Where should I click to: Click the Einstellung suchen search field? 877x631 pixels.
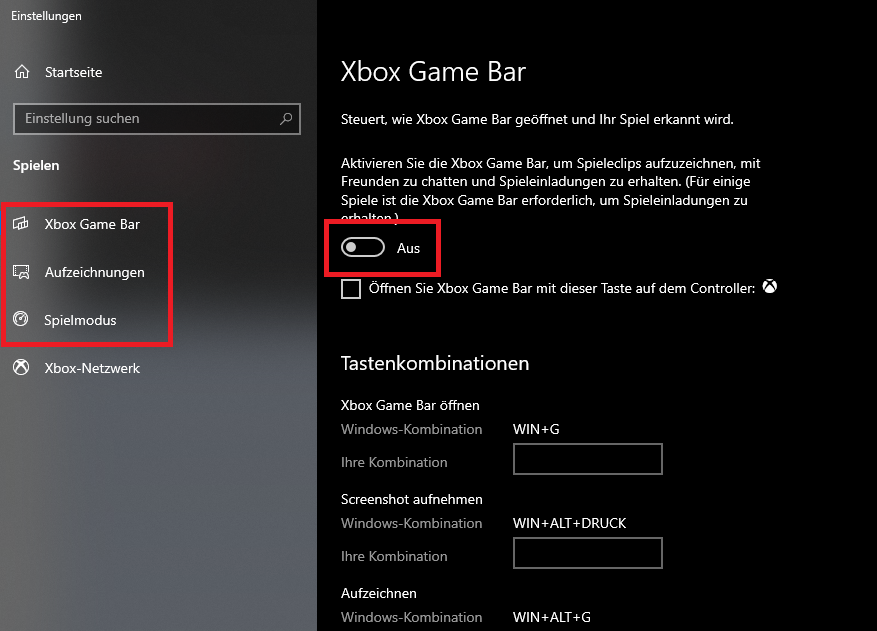[x=157, y=119]
